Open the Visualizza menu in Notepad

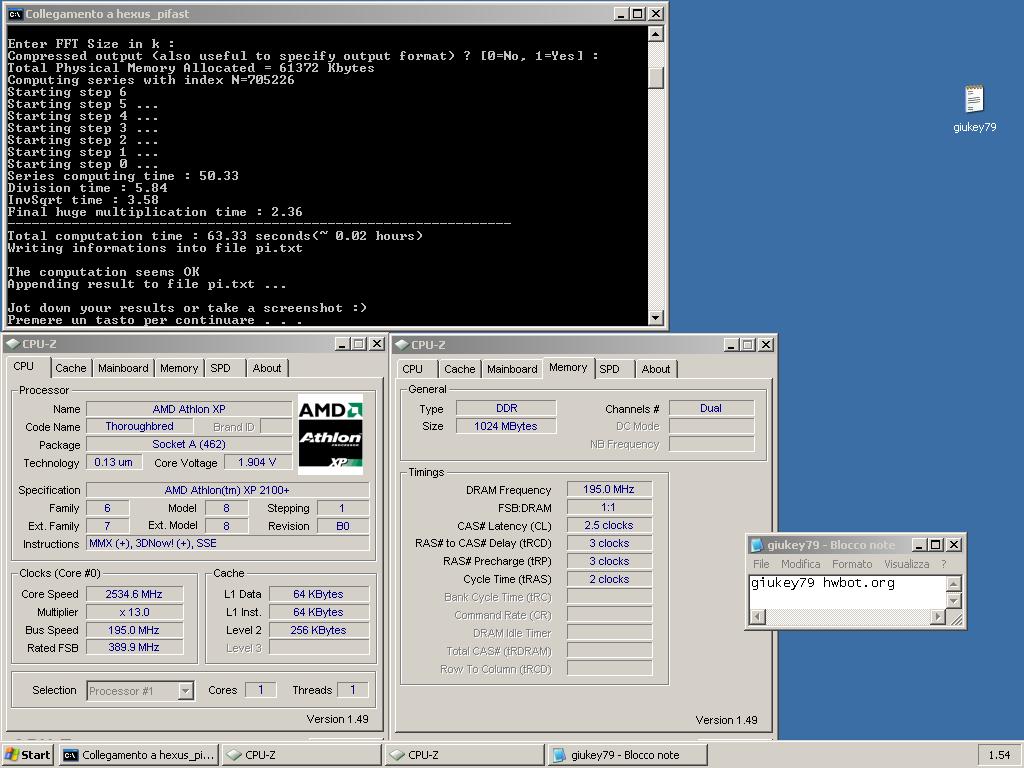click(x=906, y=564)
